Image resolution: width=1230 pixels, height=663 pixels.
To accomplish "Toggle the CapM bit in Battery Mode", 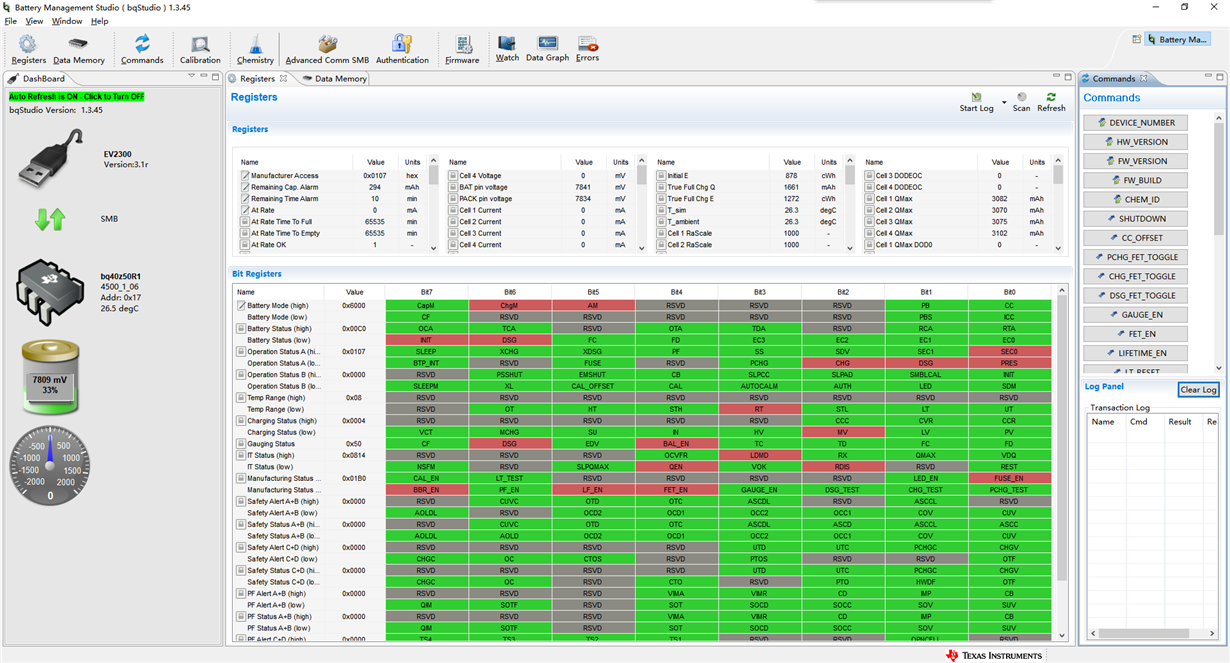I will point(426,305).
